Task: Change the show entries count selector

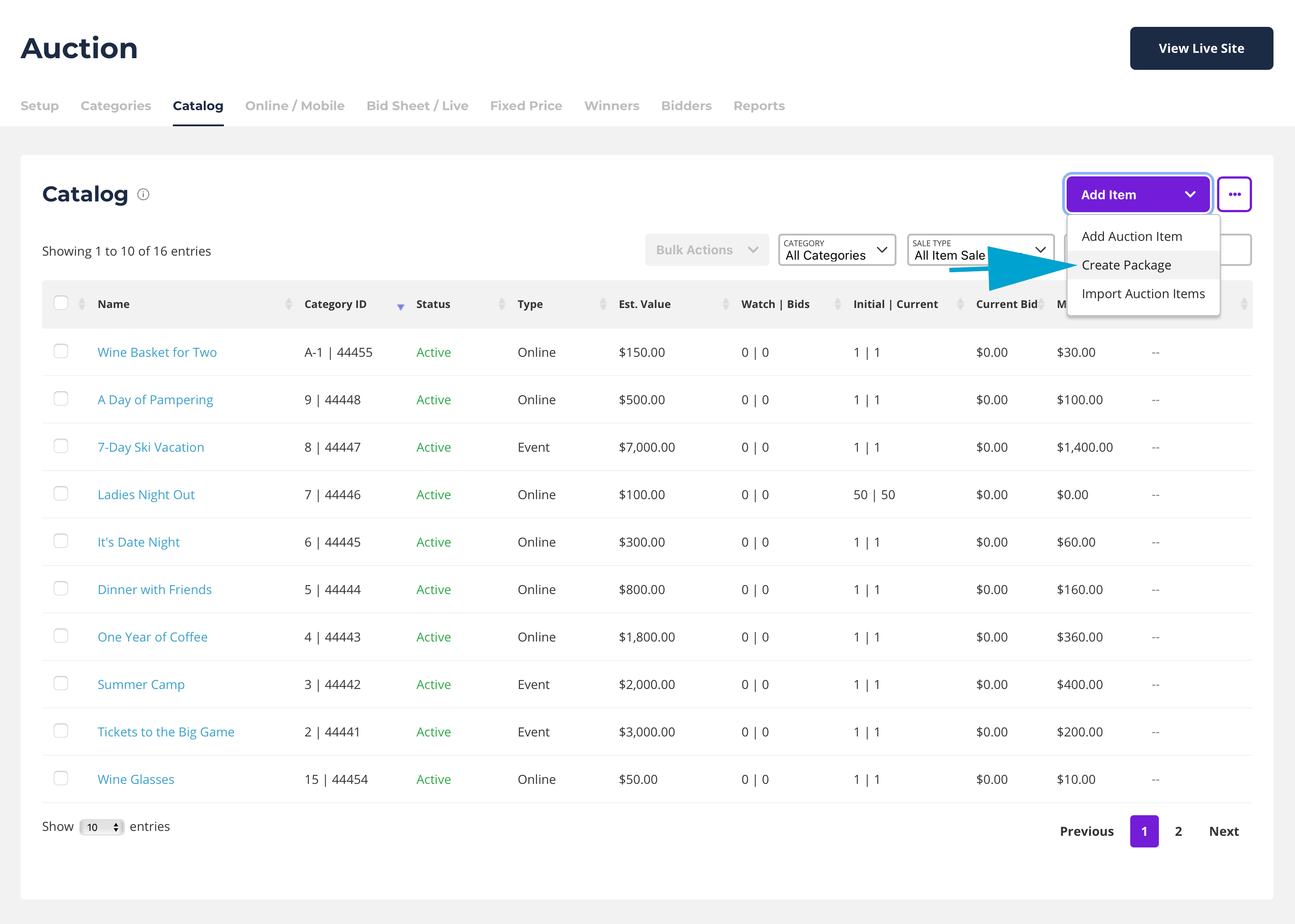Action: click(102, 827)
